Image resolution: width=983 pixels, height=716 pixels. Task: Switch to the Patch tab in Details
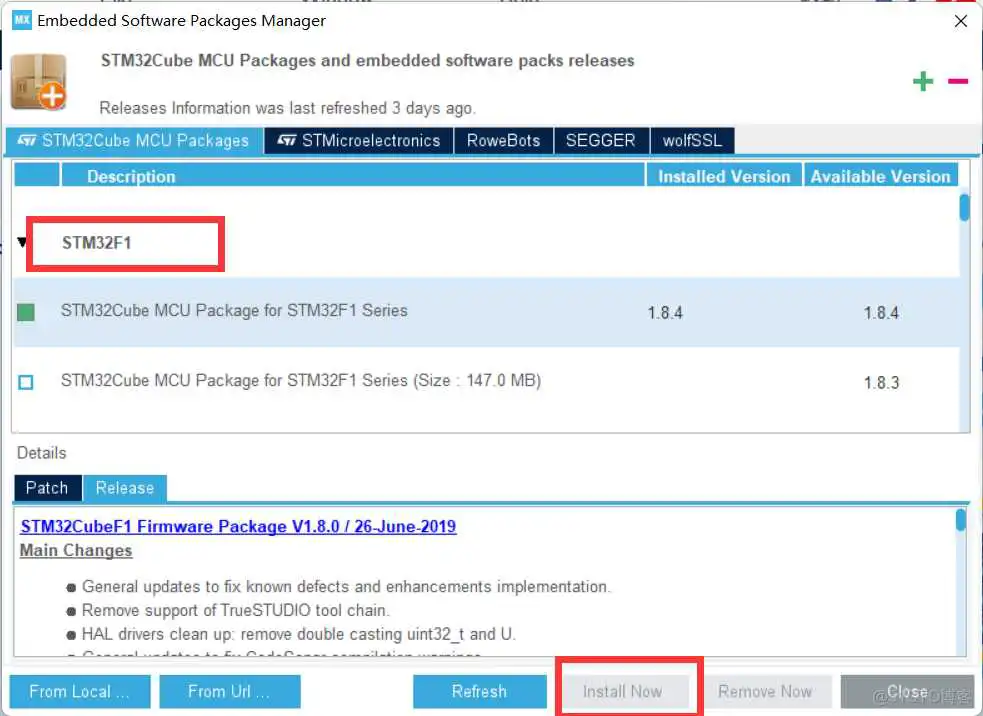pos(46,488)
